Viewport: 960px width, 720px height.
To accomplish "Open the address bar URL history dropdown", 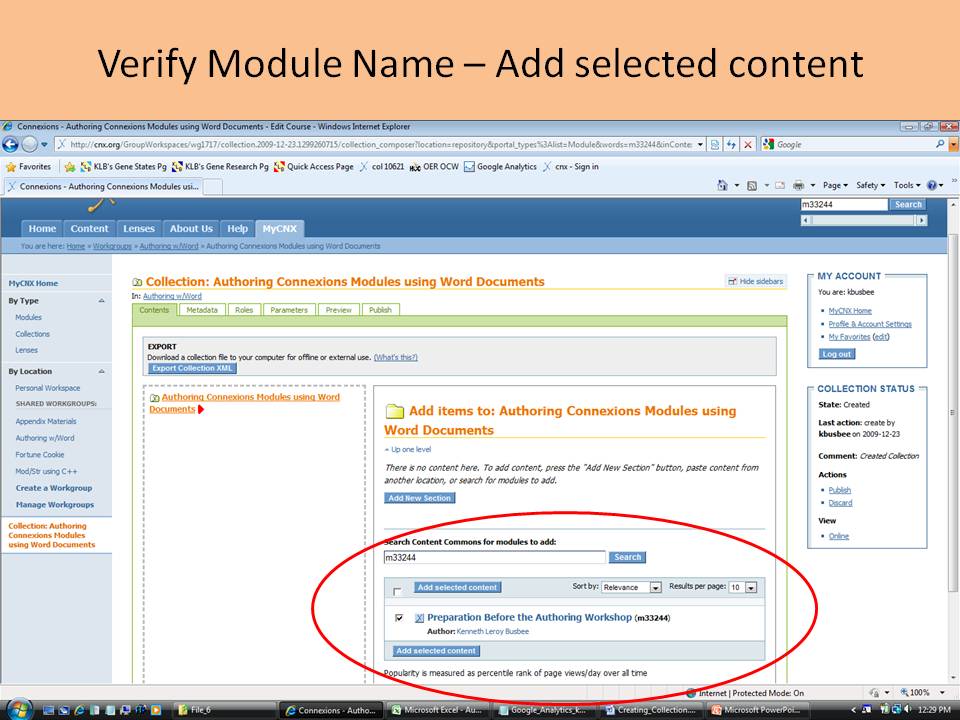I will coord(700,144).
